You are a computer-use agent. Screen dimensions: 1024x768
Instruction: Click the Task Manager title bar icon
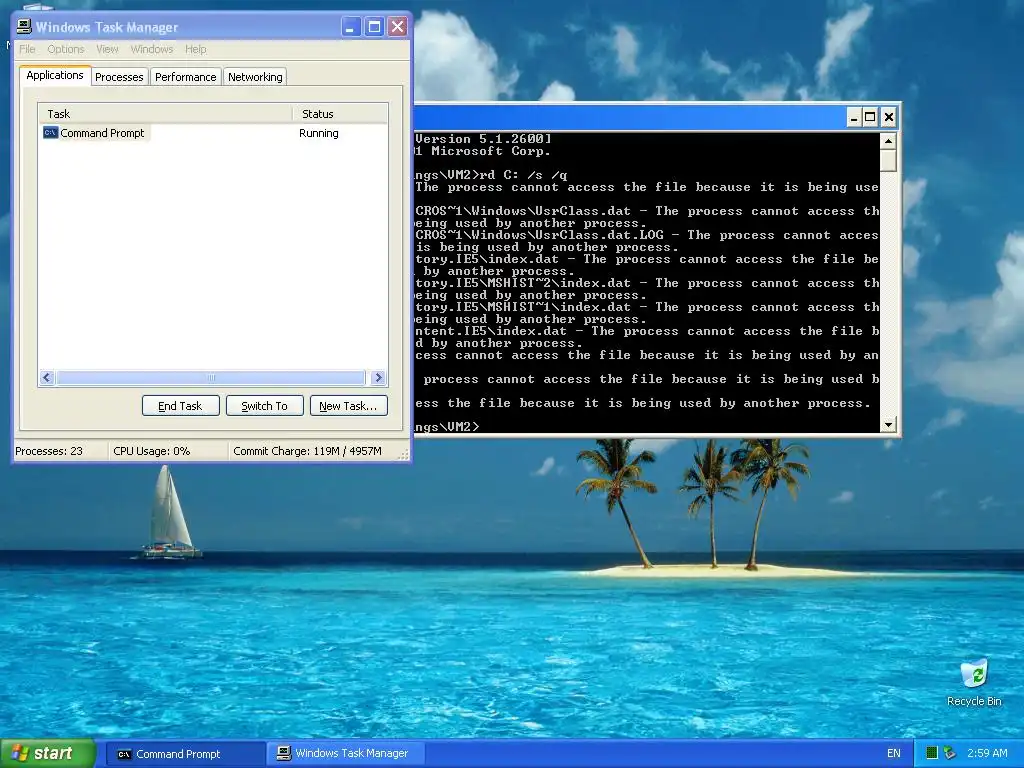(x=24, y=27)
